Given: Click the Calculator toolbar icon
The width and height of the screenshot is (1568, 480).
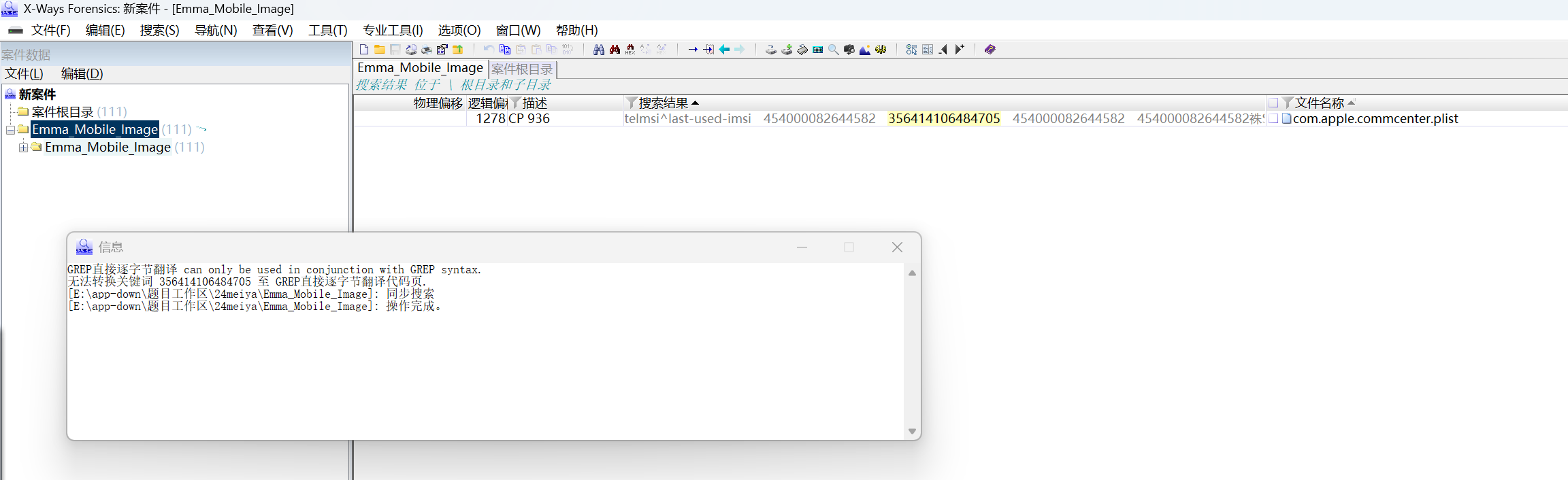Looking at the screenshot, I should tap(818, 50).
